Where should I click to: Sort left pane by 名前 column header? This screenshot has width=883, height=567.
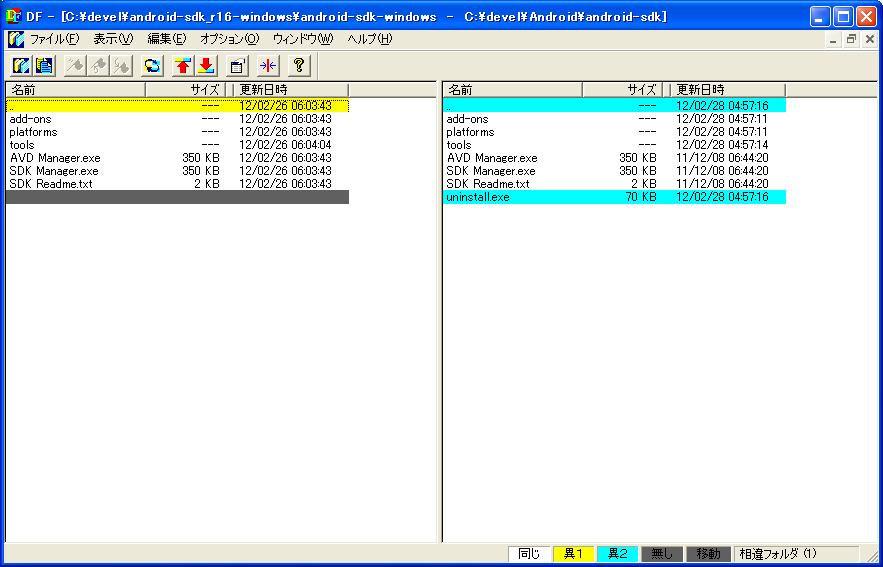75,90
